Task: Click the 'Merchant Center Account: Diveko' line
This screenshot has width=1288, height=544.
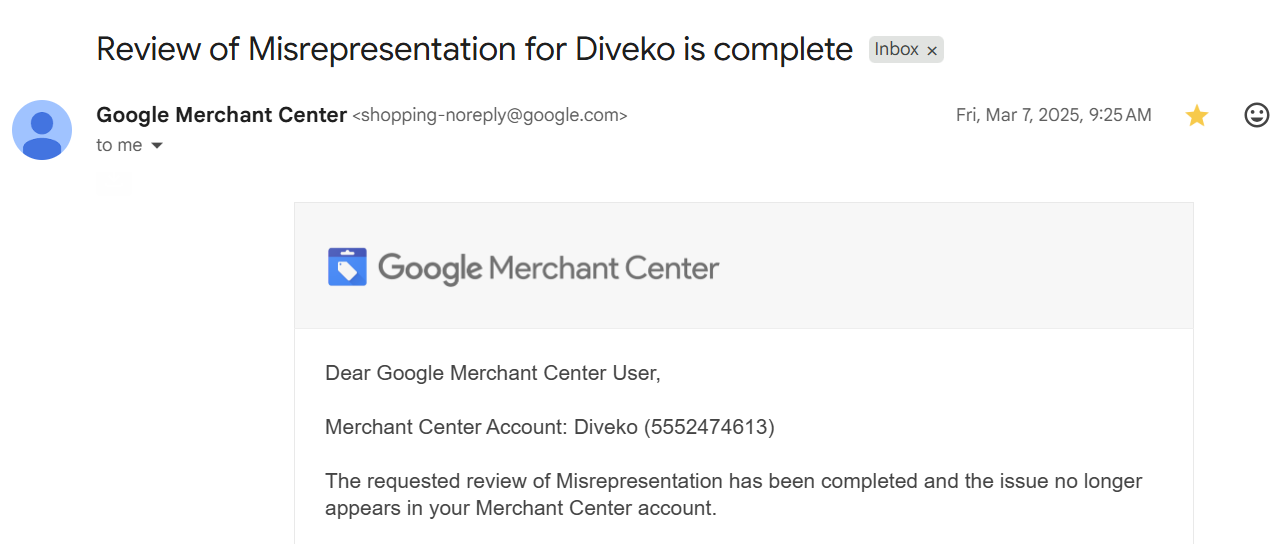Action: click(481, 427)
